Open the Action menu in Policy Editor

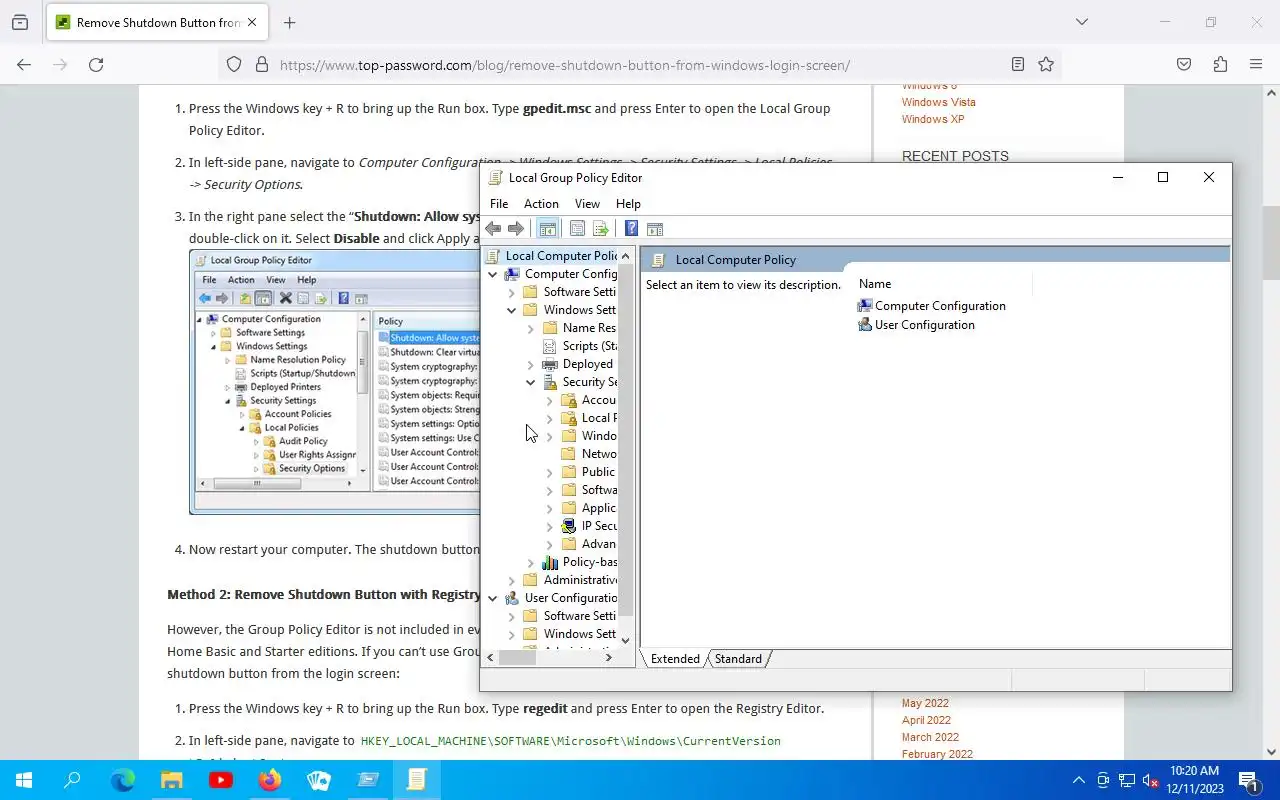541,203
